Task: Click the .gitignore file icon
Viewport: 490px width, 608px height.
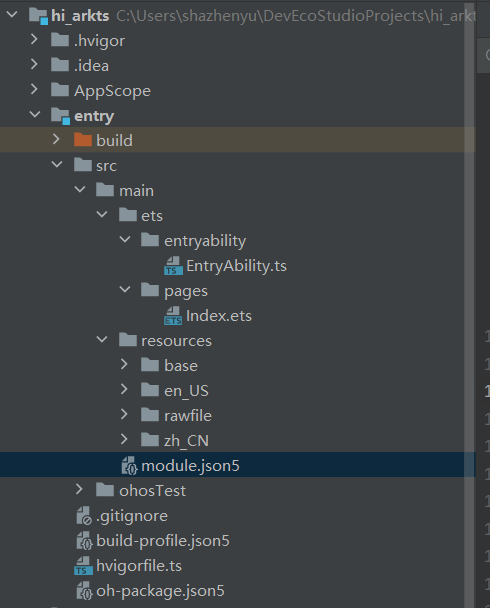Action: tap(84, 516)
